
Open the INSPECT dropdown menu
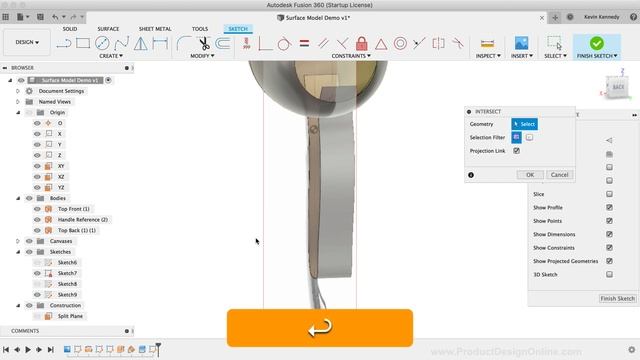pos(488,56)
